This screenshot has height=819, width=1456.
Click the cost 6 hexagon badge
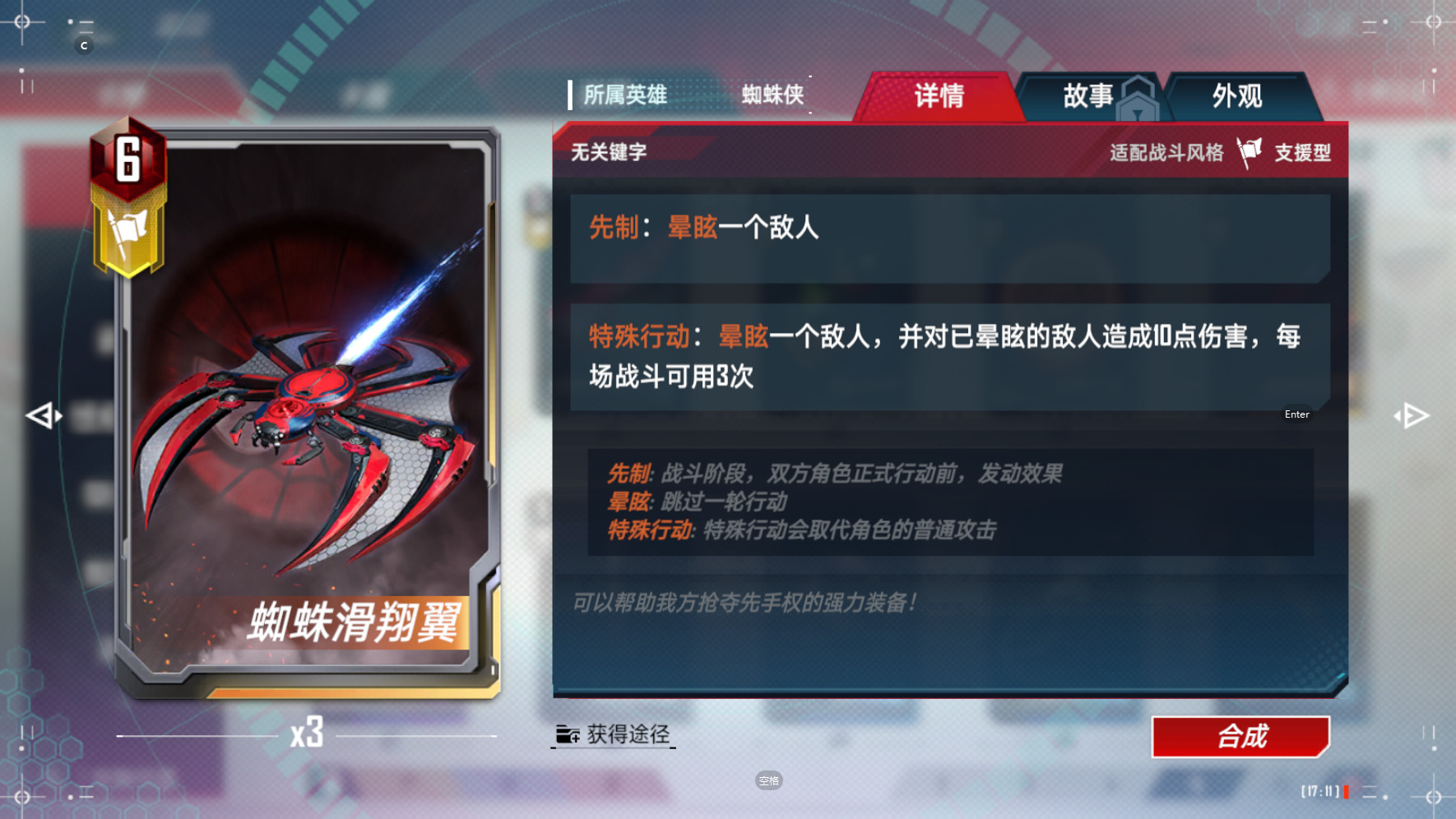(x=128, y=159)
